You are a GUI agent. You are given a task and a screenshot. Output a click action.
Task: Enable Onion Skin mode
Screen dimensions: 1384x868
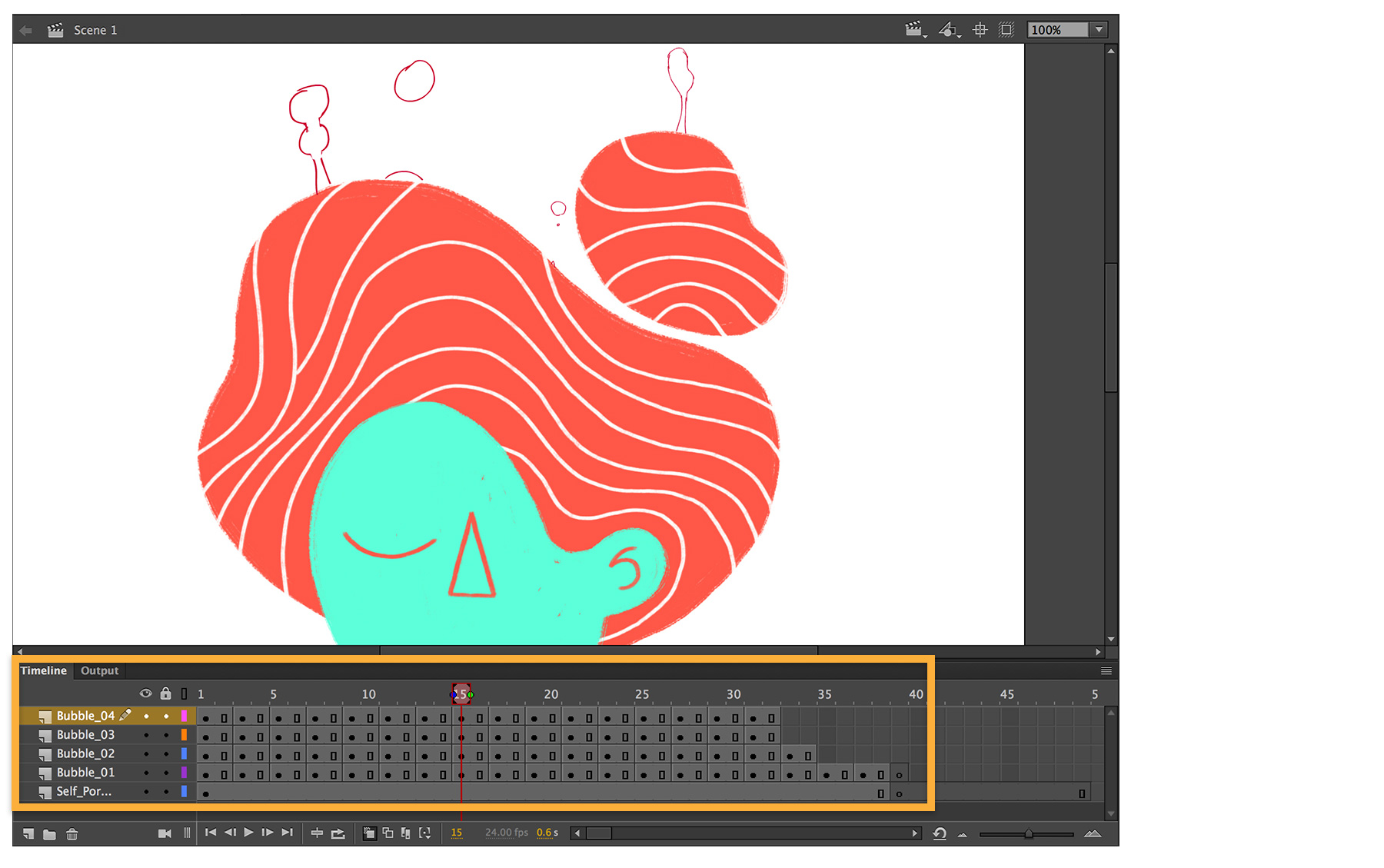pyautogui.click(x=370, y=833)
